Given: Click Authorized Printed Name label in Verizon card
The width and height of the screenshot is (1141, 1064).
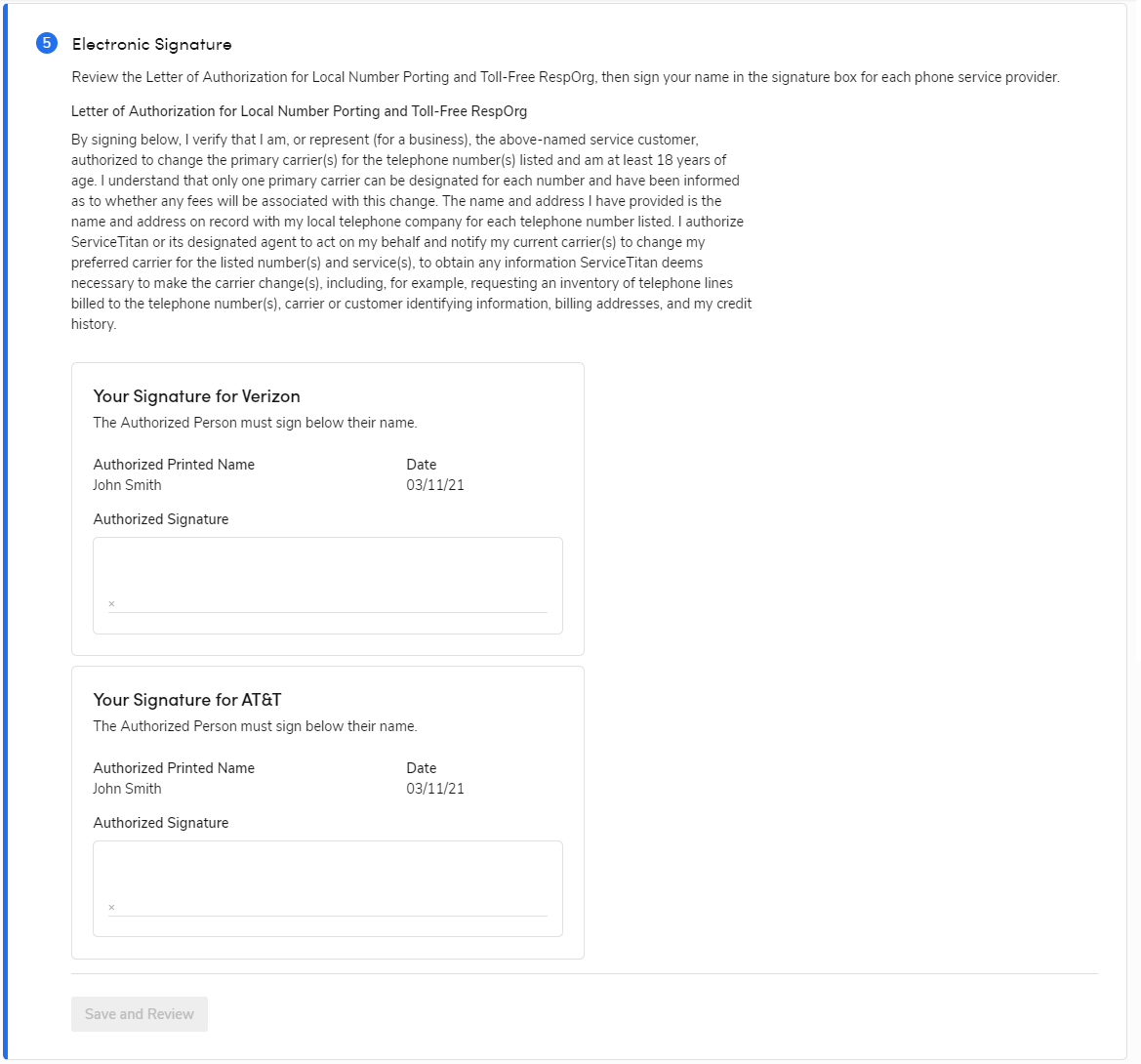Looking at the screenshot, I should (174, 465).
